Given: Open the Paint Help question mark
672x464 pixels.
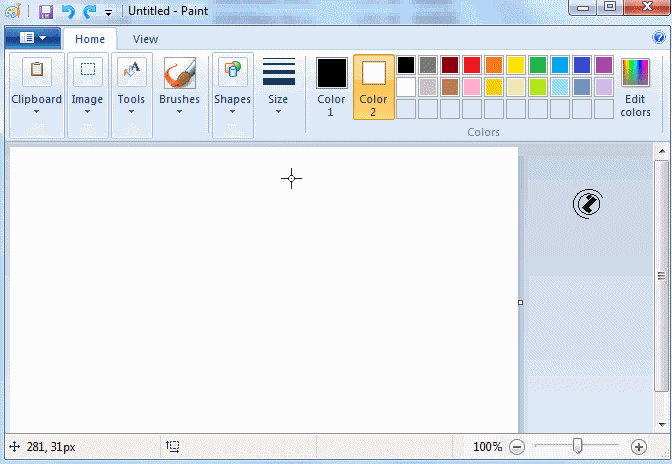Looking at the screenshot, I should 659,39.
